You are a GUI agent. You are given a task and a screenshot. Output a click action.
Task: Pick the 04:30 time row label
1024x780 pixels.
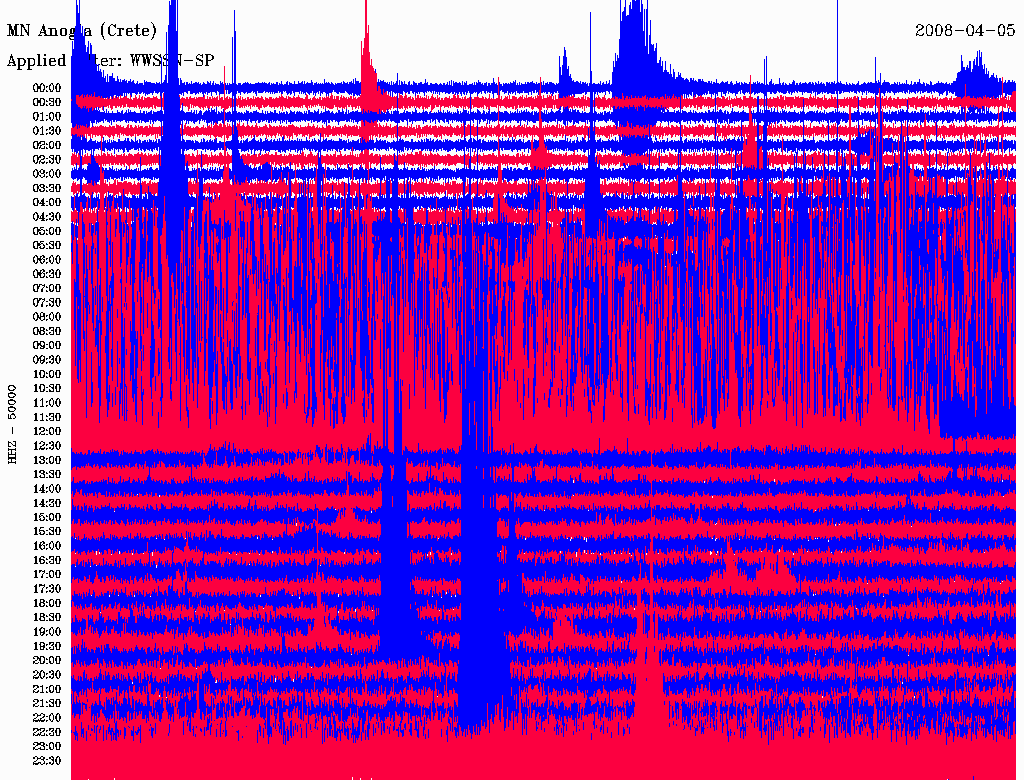coord(47,217)
